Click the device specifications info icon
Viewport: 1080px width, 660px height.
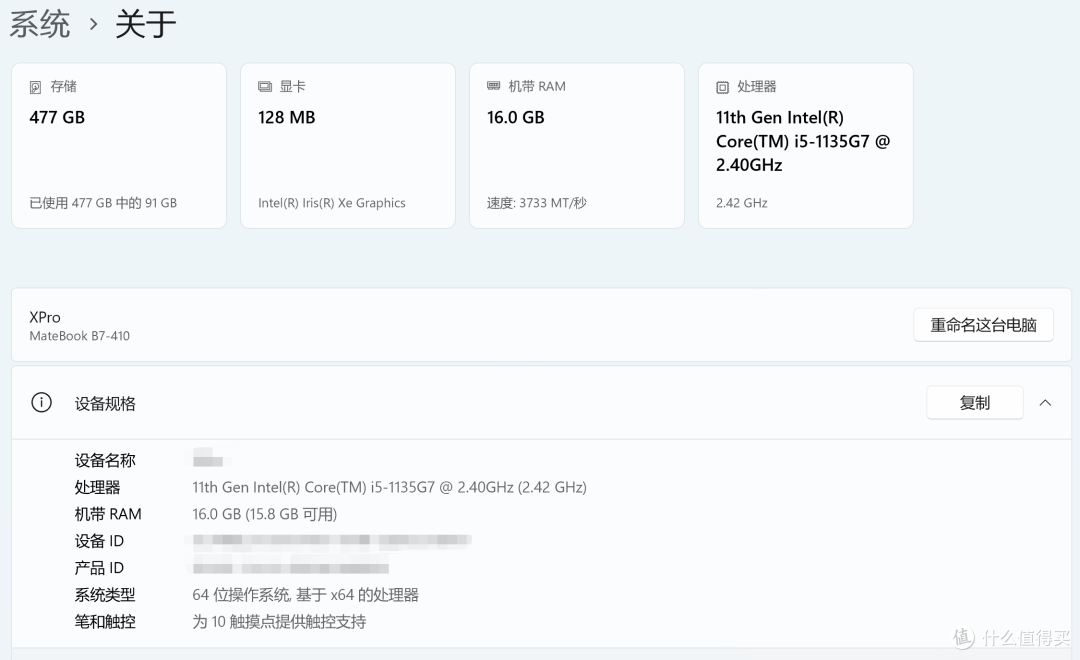(41, 402)
